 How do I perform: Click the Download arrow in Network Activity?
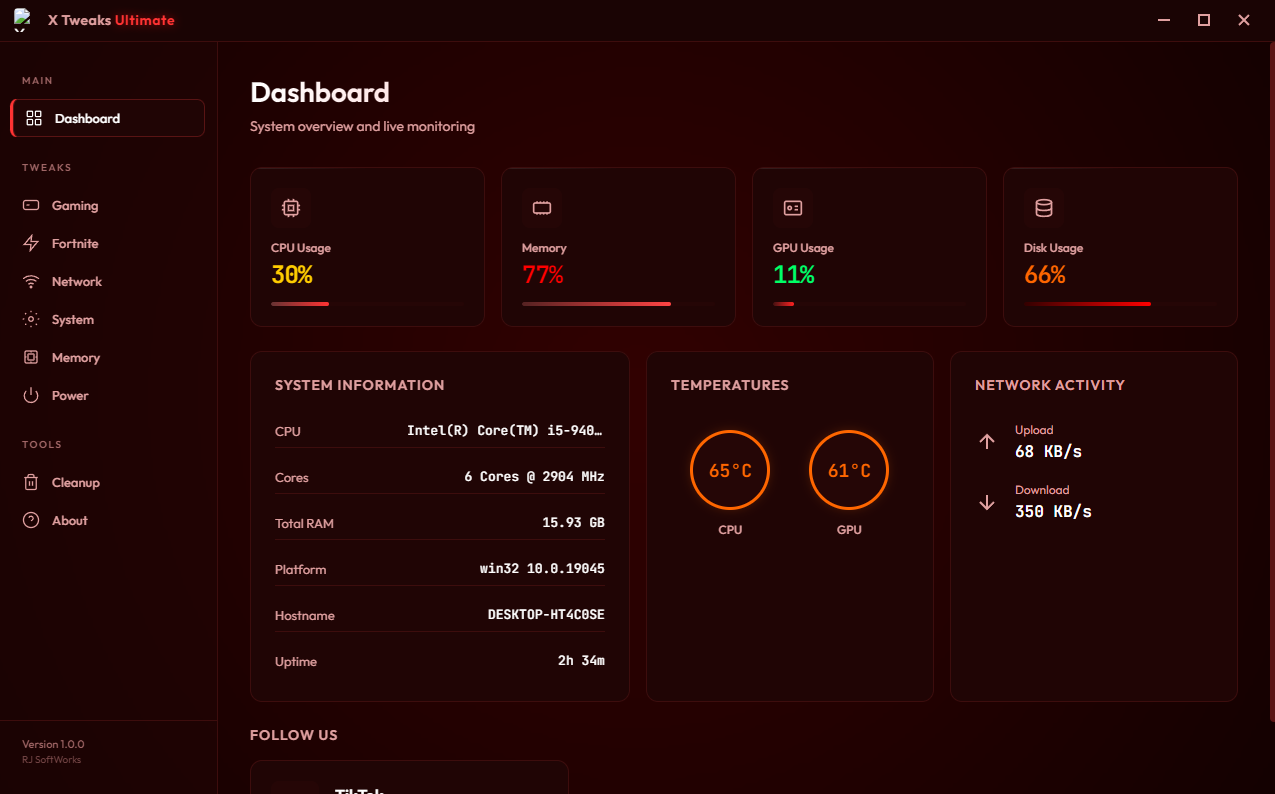(x=987, y=502)
